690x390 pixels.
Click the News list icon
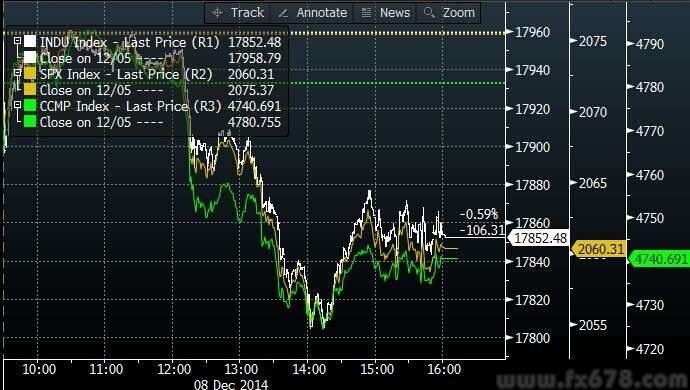click(x=366, y=13)
